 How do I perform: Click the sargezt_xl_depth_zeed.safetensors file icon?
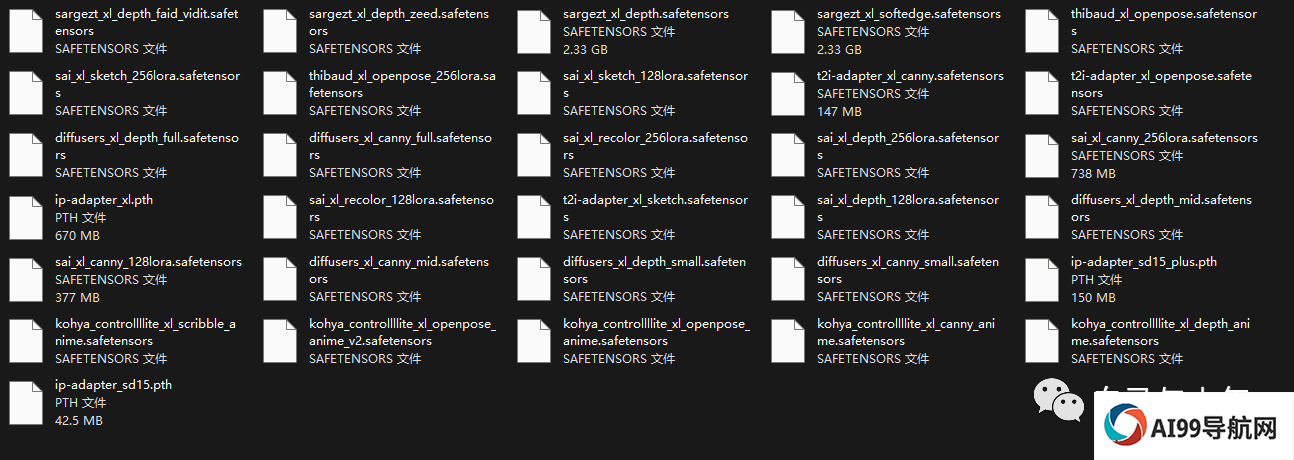(x=280, y=31)
